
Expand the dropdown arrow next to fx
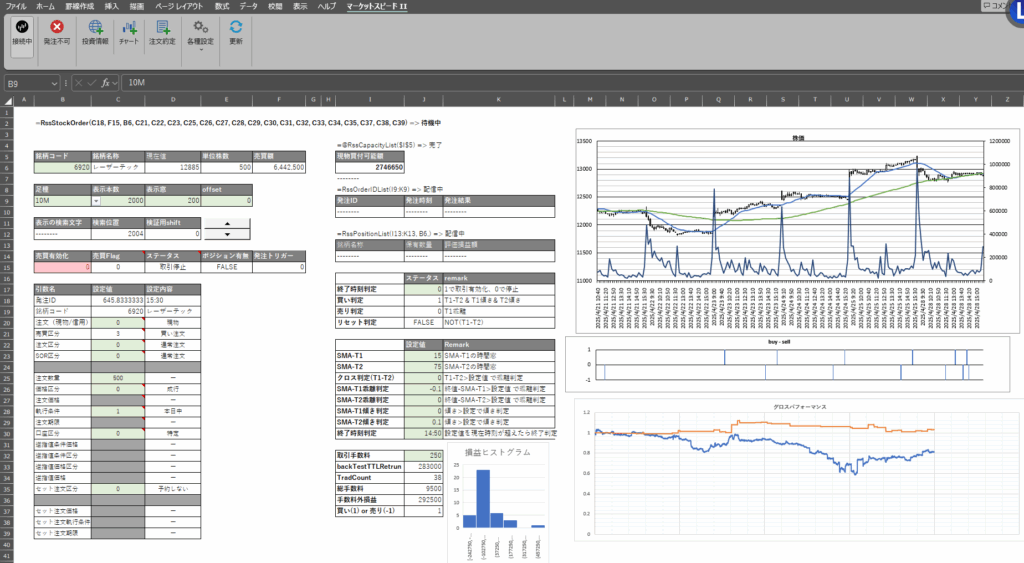click(115, 83)
